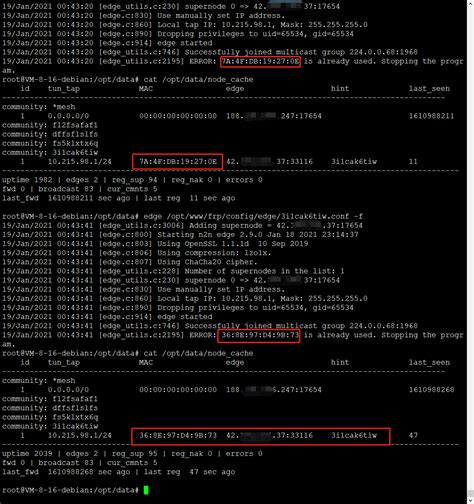Screen dimensions: 474x504
Task: Click the "uptime 2039" statistics text
Action: (x=27, y=454)
